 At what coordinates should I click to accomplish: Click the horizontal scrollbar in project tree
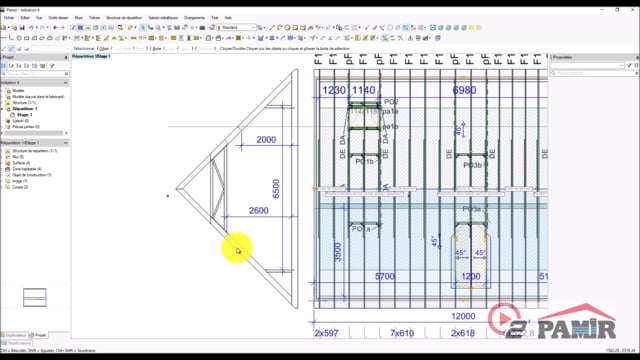tap(34, 133)
